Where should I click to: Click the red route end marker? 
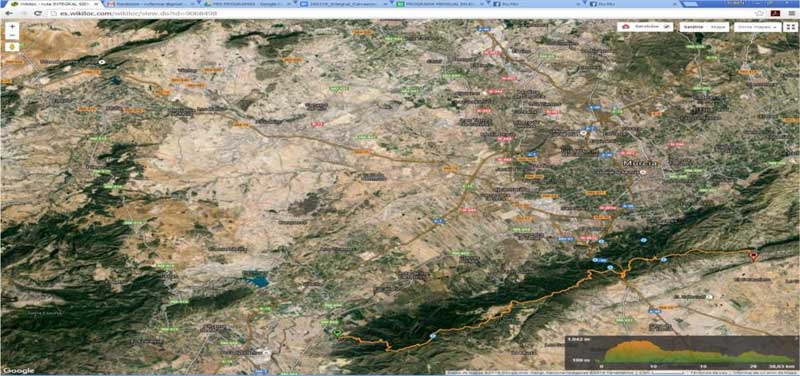point(754,256)
